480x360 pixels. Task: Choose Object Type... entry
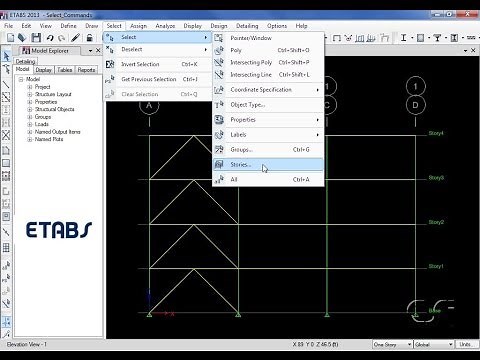(x=268, y=105)
